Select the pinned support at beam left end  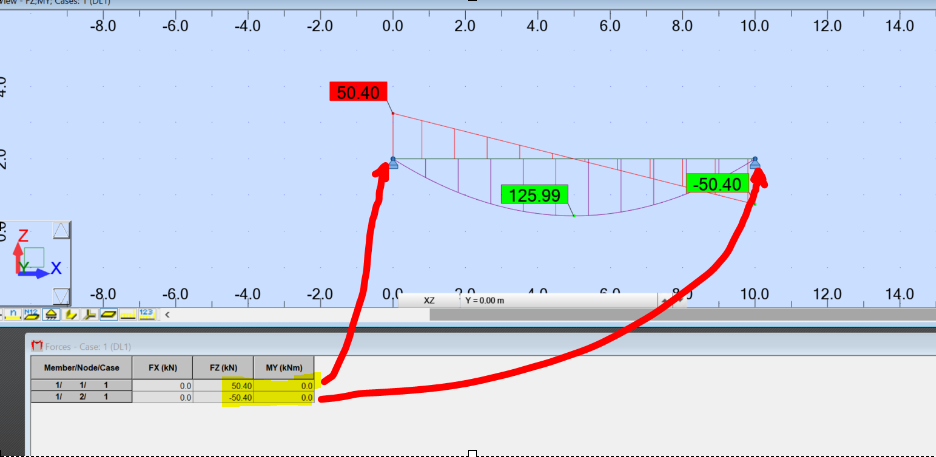click(393, 163)
